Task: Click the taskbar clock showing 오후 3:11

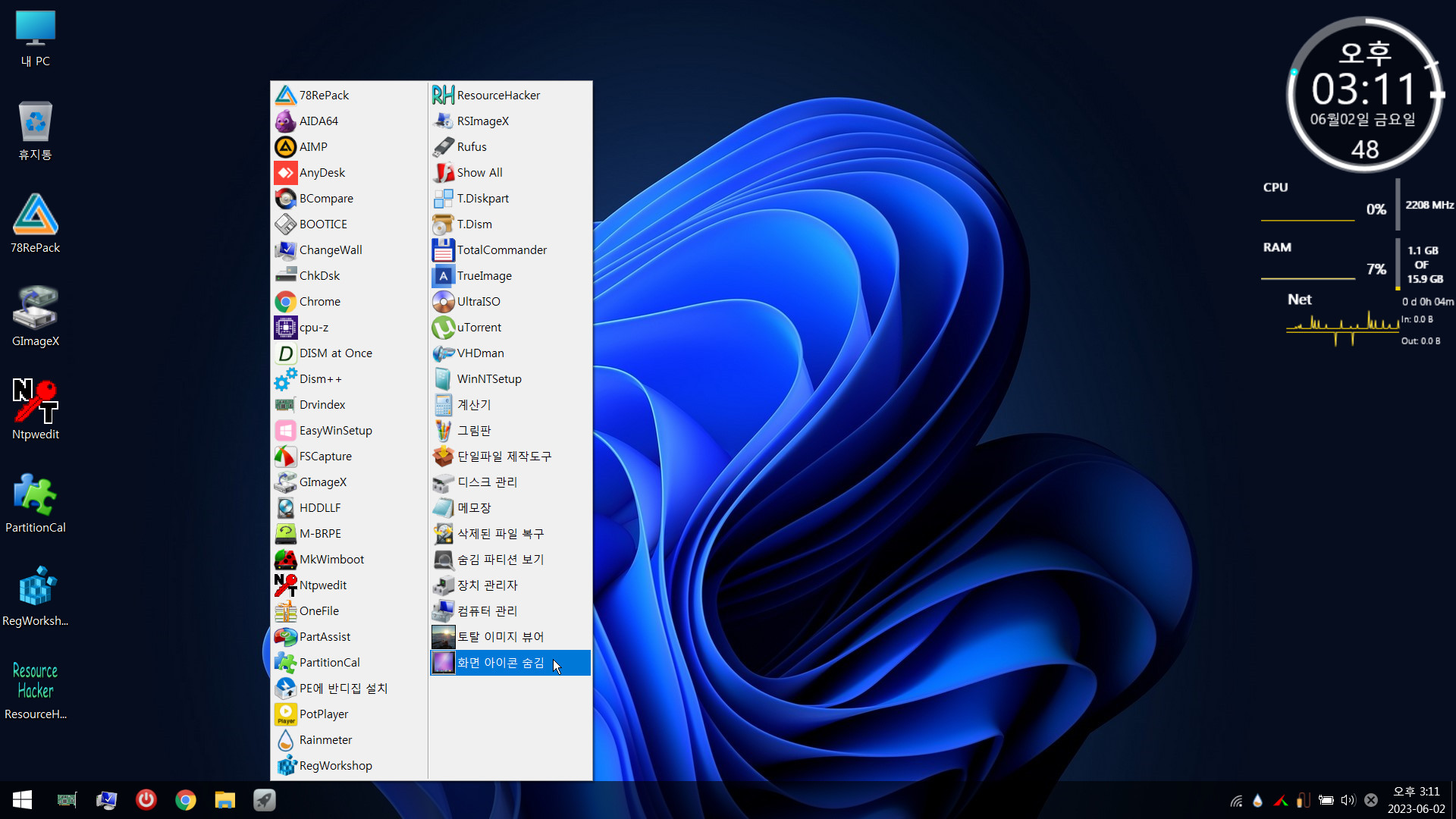Action: click(1416, 800)
